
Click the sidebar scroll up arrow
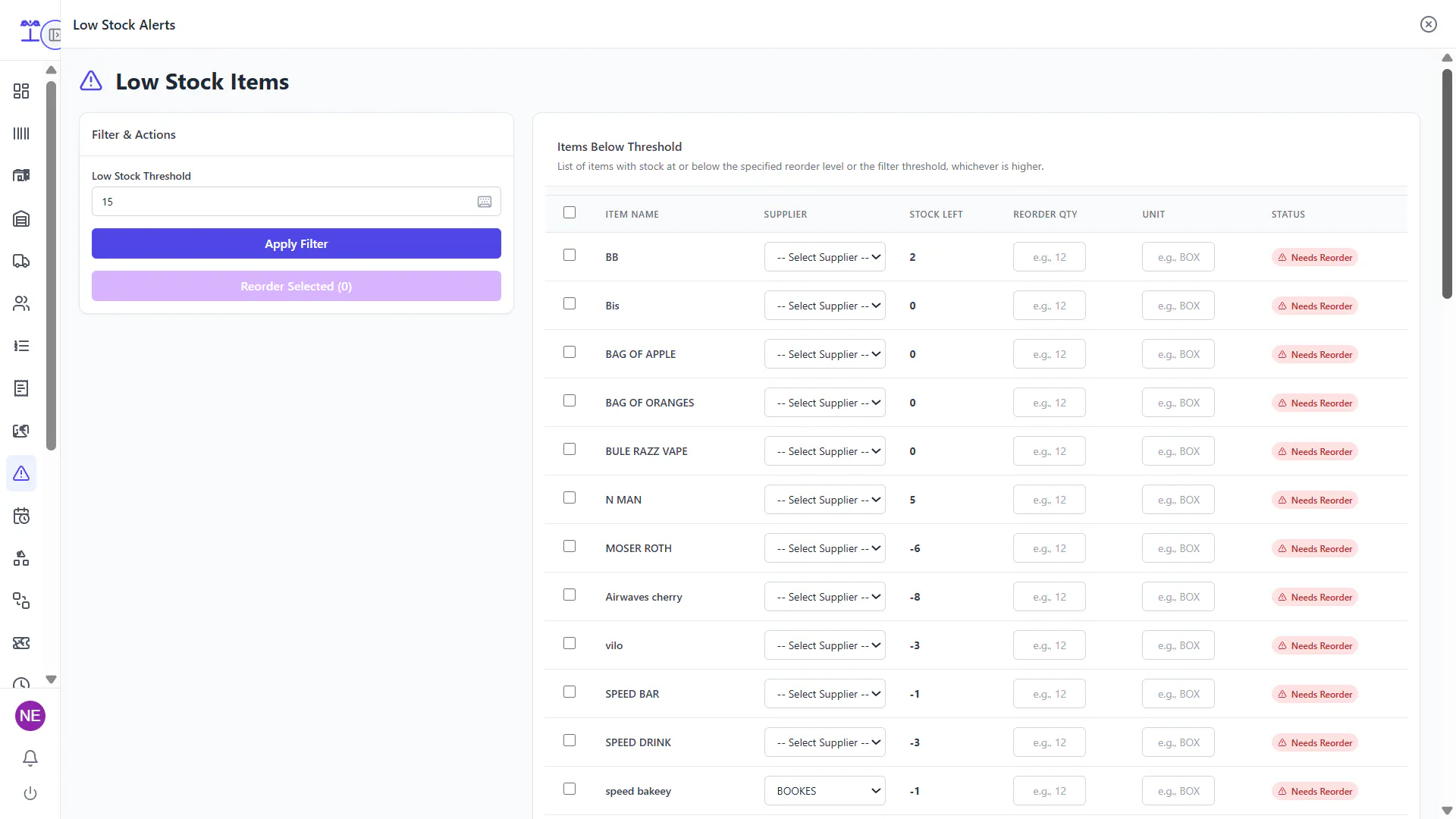(51, 70)
